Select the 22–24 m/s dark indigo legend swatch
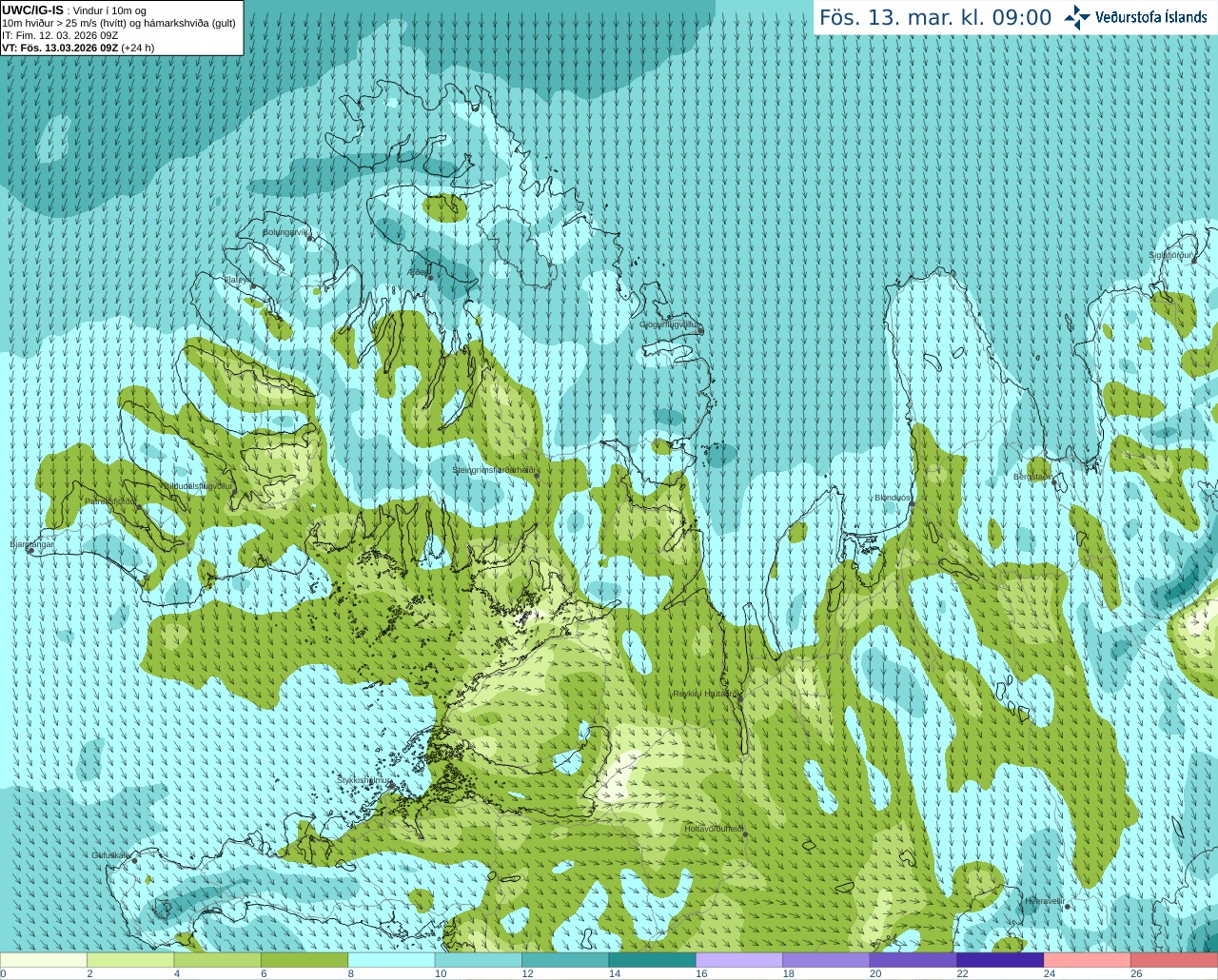The height and width of the screenshot is (980, 1218). pos(1001,960)
